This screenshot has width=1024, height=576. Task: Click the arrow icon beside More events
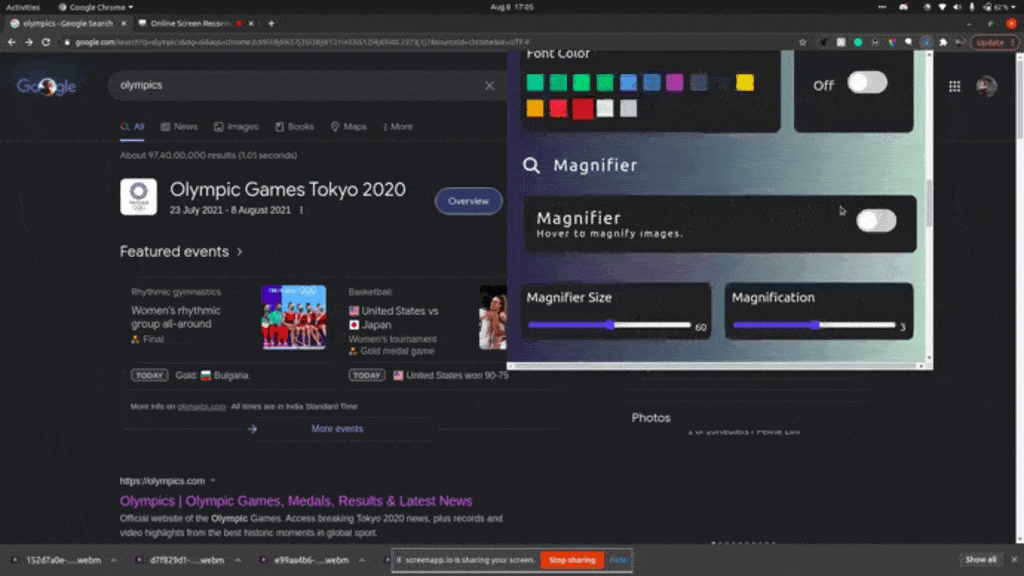pos(253,429)
